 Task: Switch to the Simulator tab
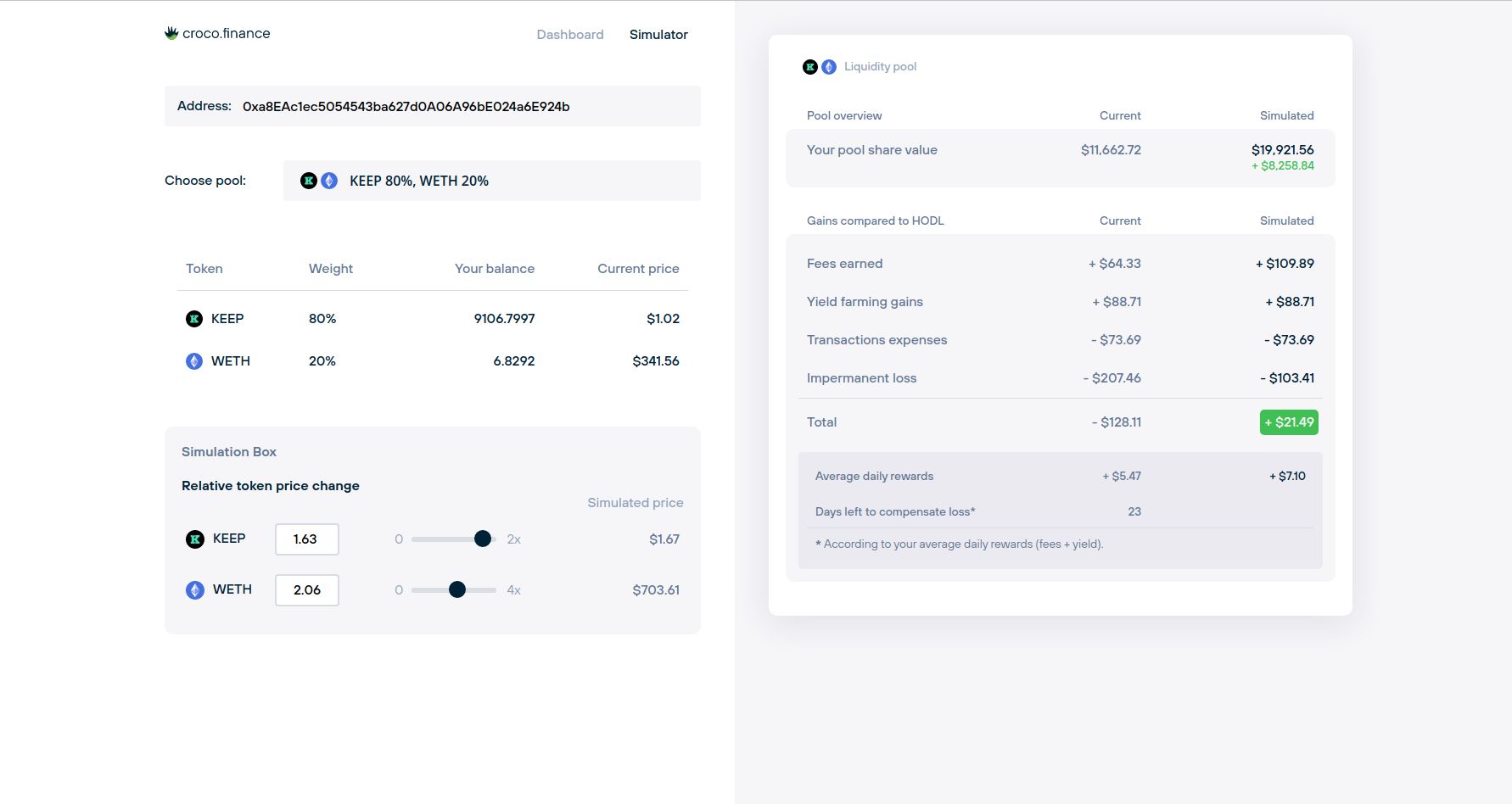click(658, 35)
